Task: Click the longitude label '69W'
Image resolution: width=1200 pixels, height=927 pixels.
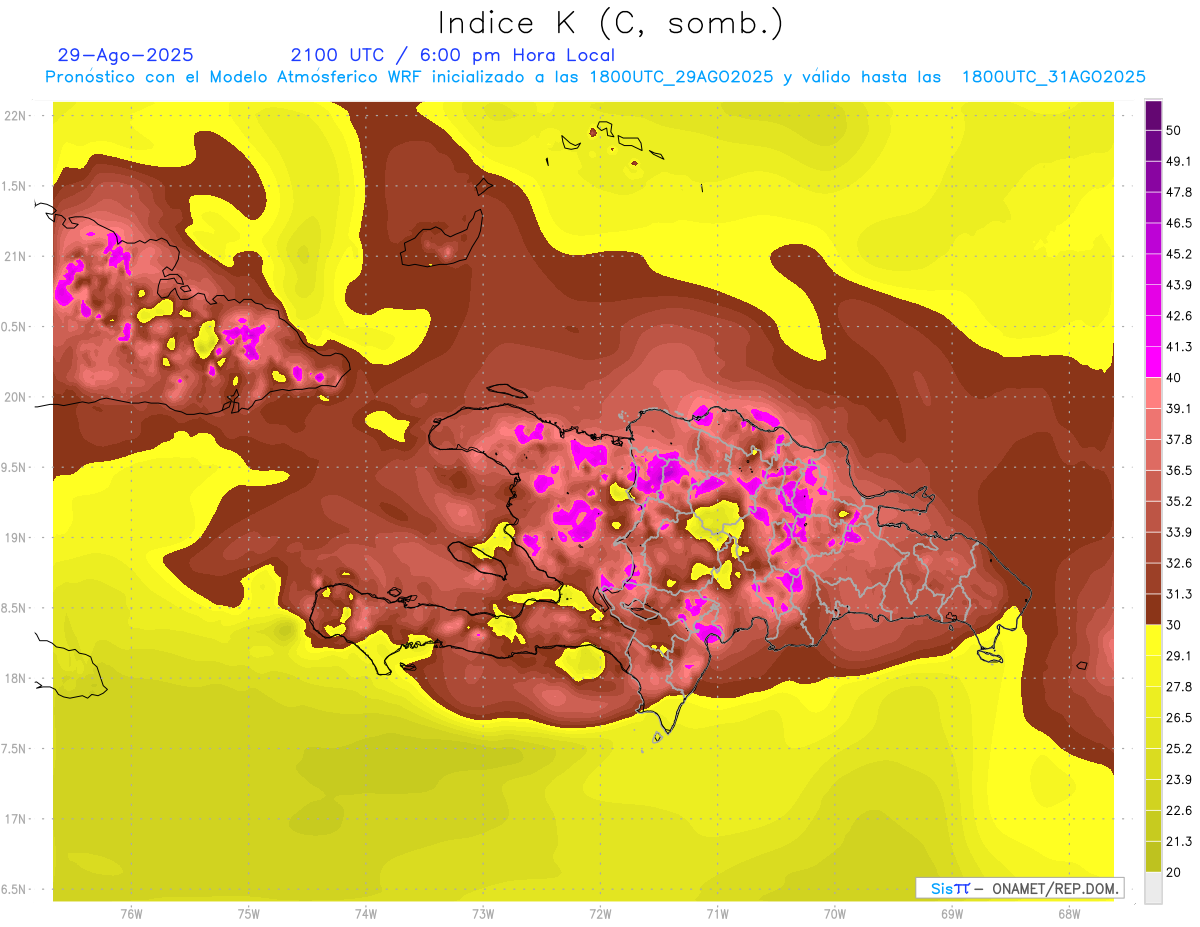Action: click(952, 914)
